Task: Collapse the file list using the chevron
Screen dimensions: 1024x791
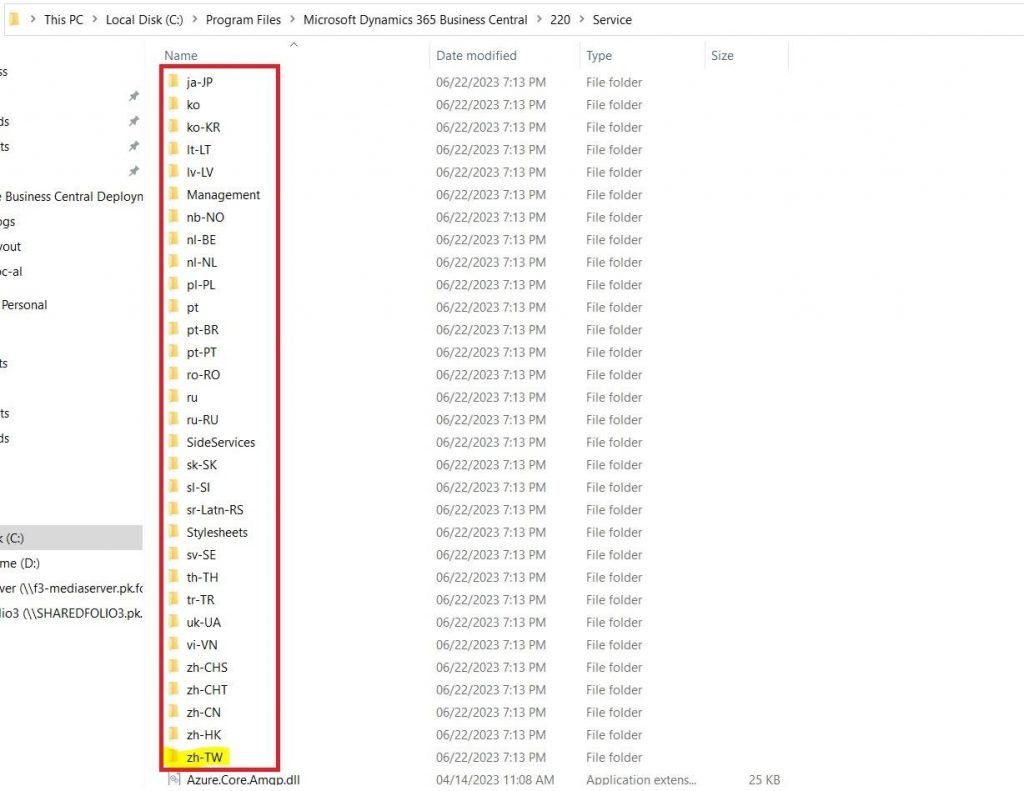Action: coord(294,45)
